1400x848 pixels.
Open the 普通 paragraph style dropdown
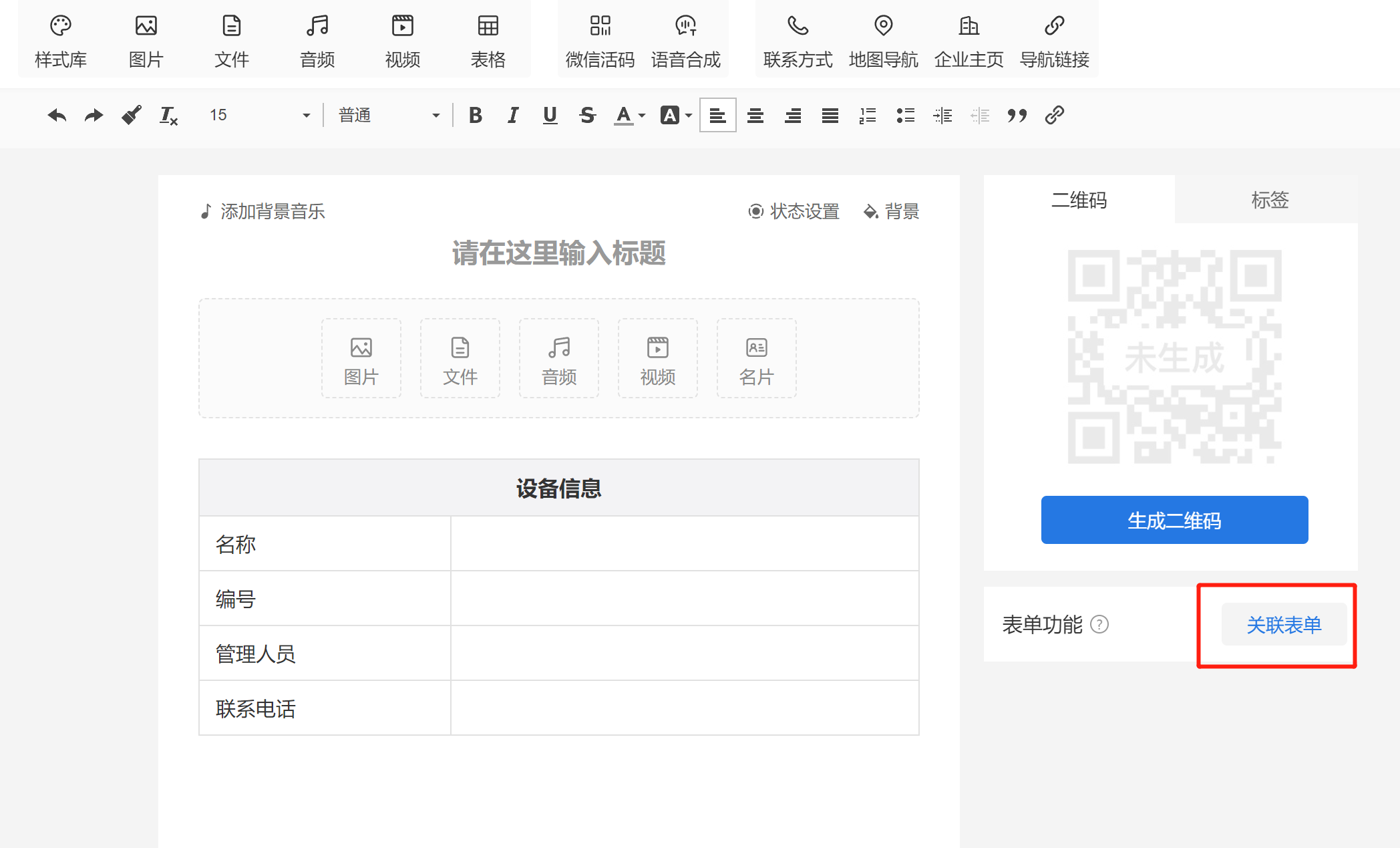point(389,116)
